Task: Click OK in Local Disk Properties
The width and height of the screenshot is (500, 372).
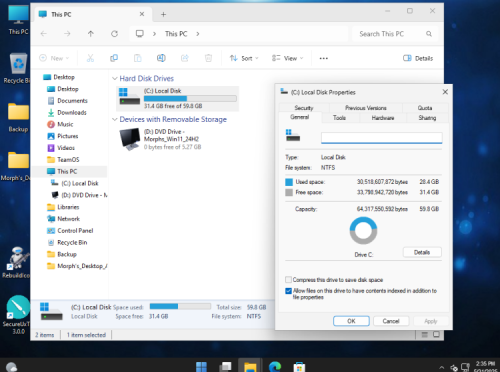Action: click(351, 321)
